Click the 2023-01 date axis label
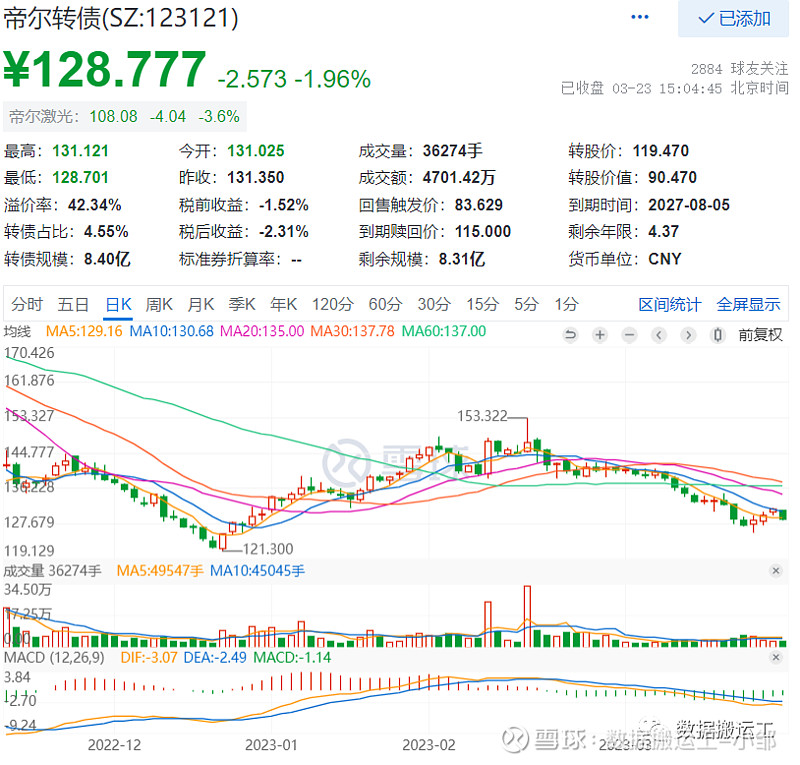800x765 pixels. click(271, 745)
